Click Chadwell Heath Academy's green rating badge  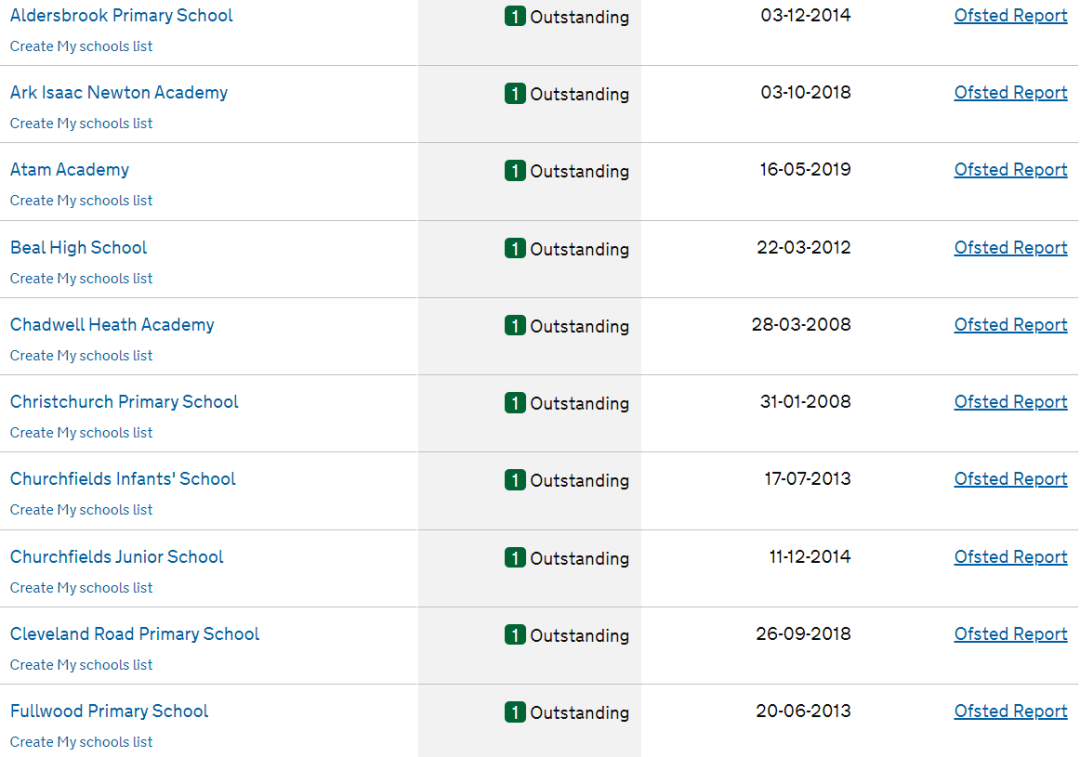[515, 326]
